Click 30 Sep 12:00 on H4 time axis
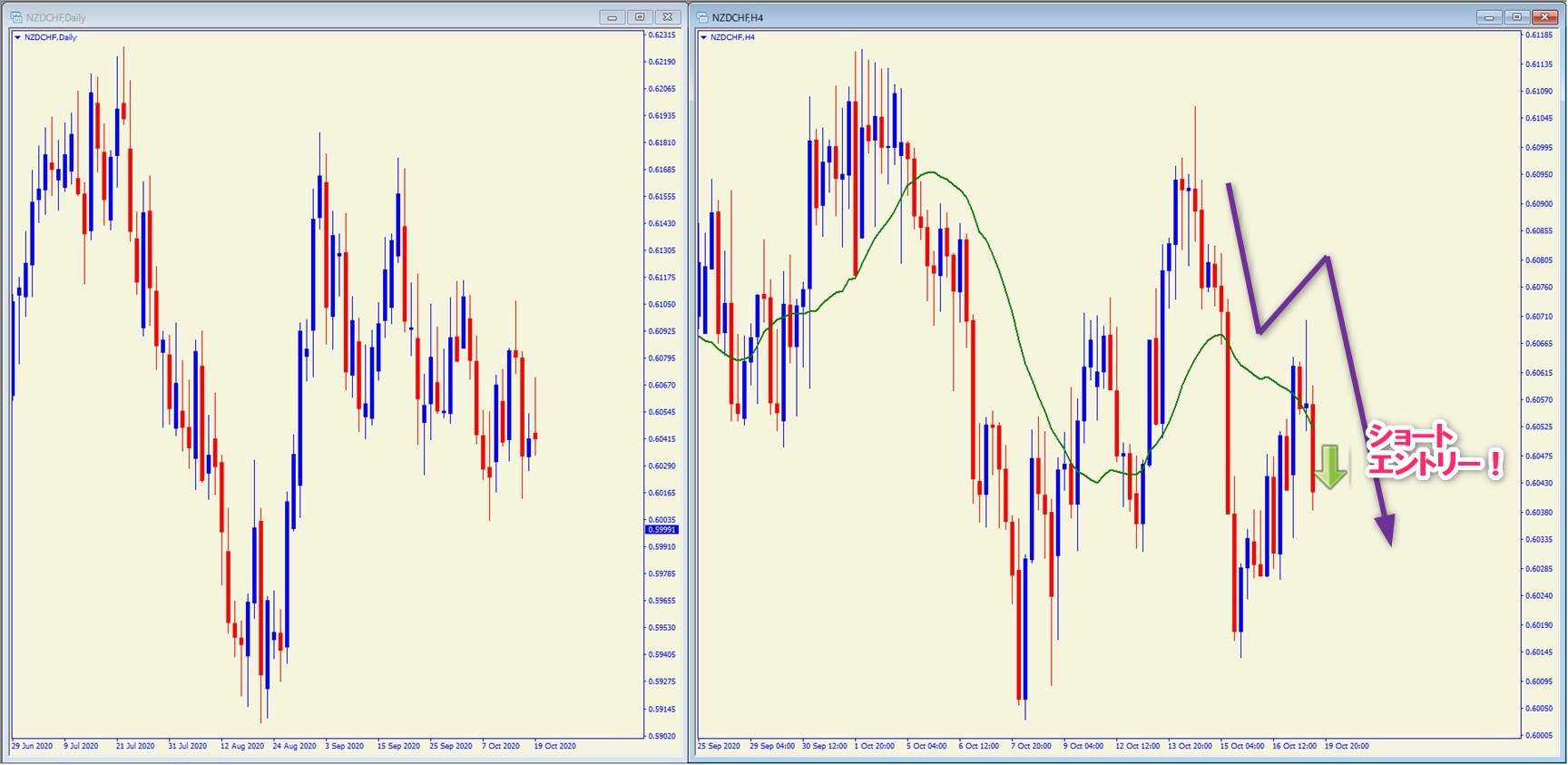 pos(825,746)
